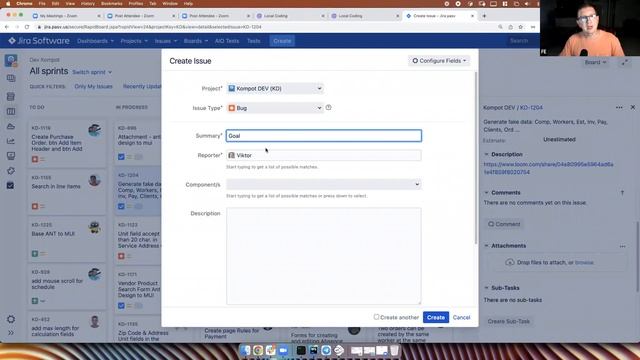Open the History menu in macOS menu bar
This screenshot has height=360, width=640.
pyautogui.click(x=88, y=3)
